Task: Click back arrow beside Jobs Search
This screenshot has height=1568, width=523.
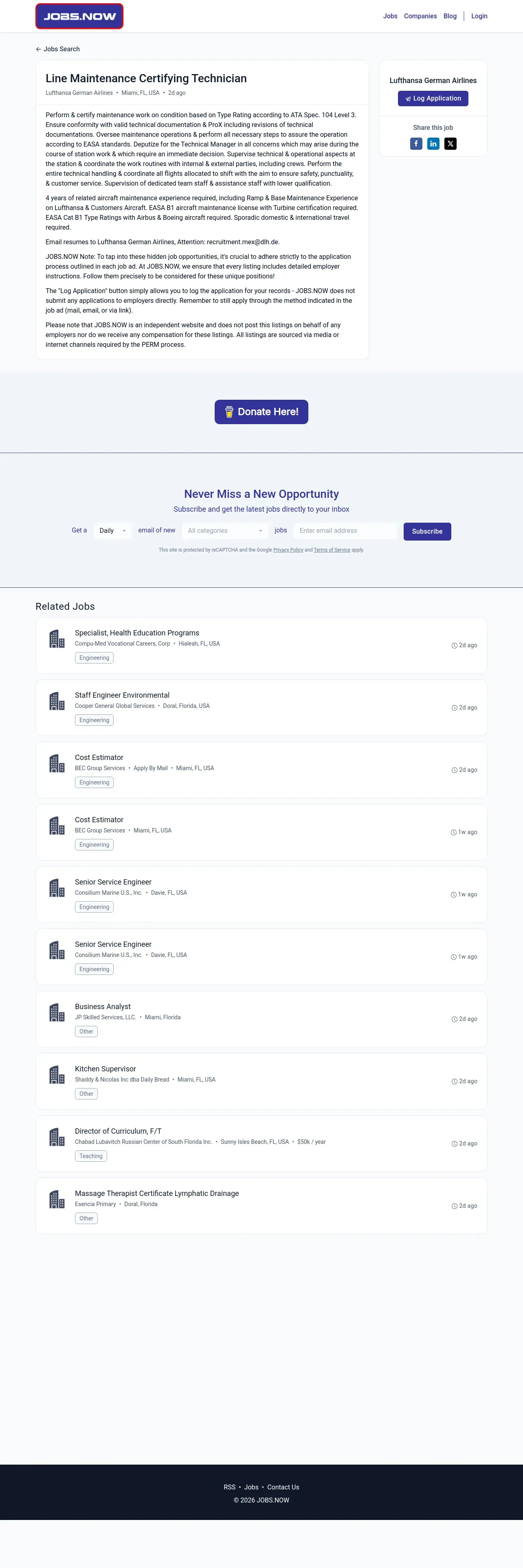Action: pyautogui.click(x=38, y=49)
